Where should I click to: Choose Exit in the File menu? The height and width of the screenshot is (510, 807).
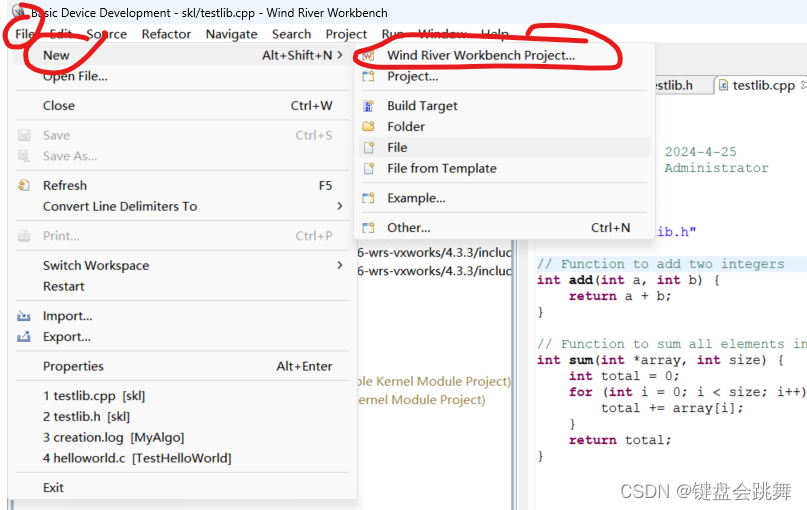coord(53,487)
